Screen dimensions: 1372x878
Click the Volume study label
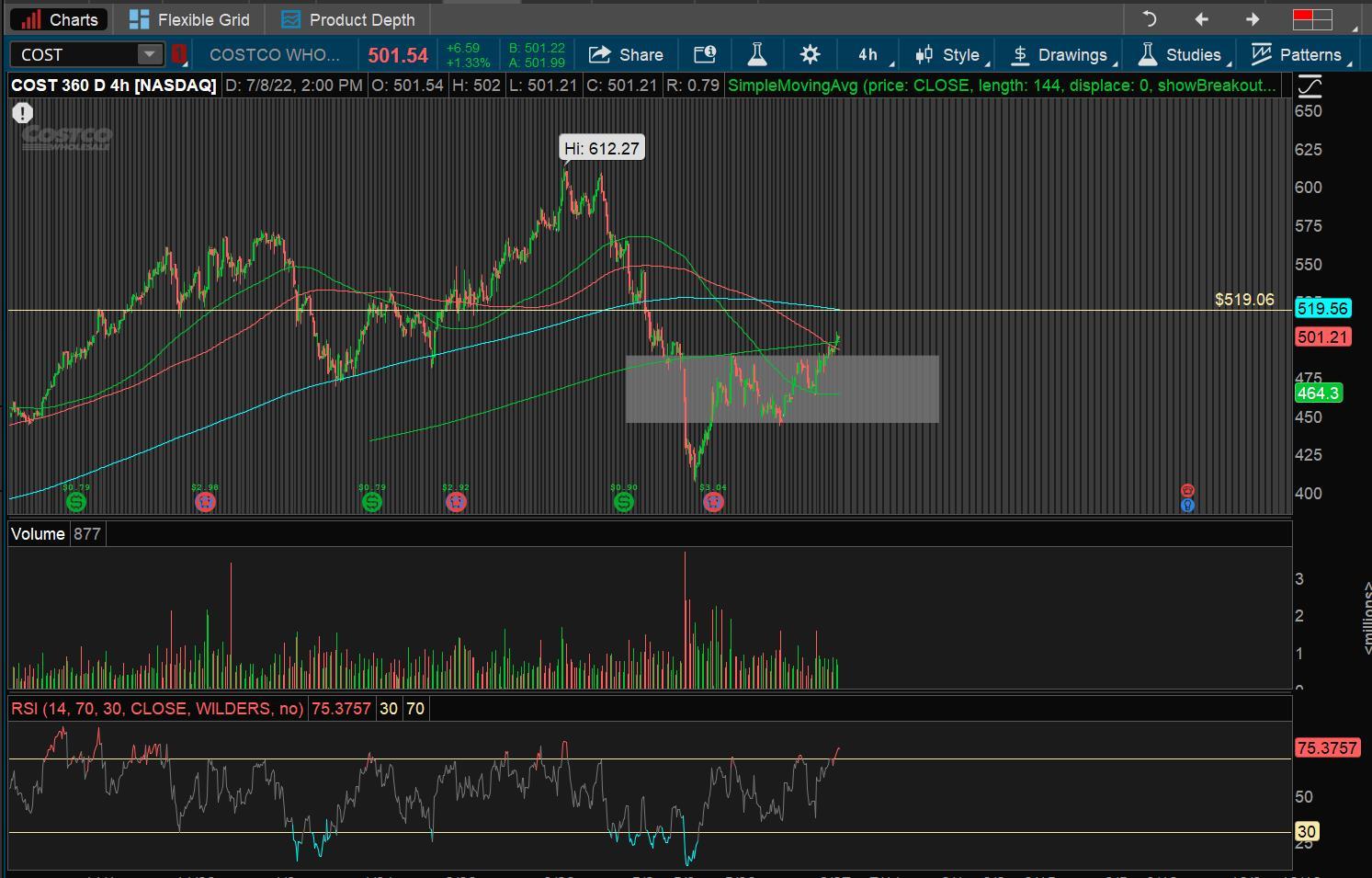(x=38, y=534)
